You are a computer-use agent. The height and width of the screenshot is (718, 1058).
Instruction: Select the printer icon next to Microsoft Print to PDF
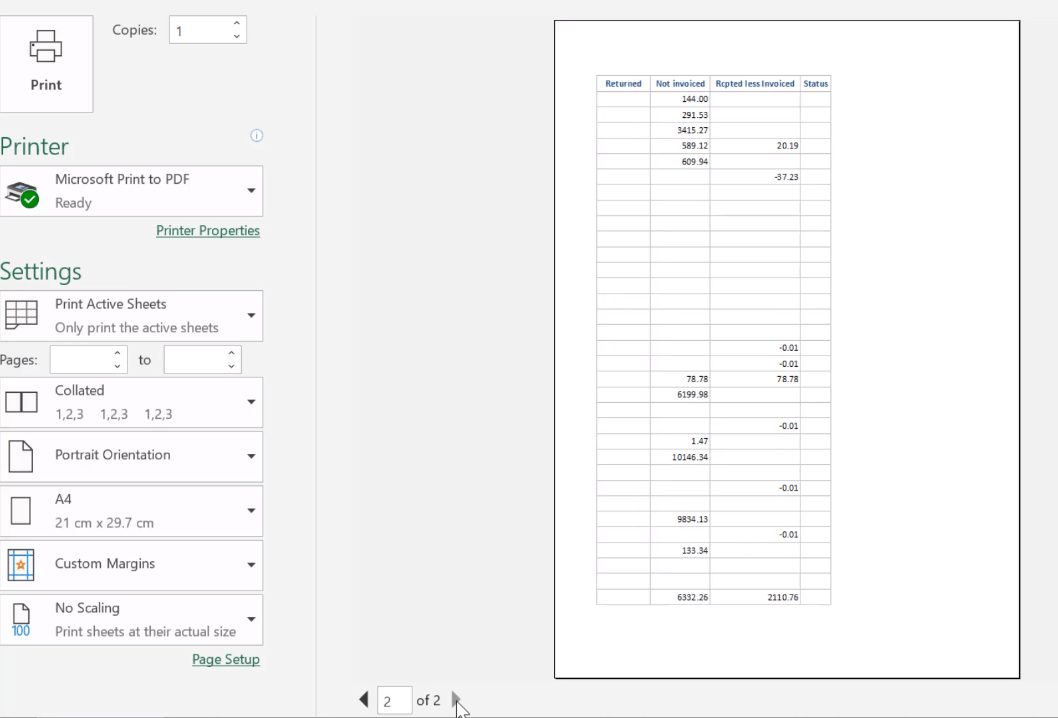pyautogui.click(x=24, y=191)
